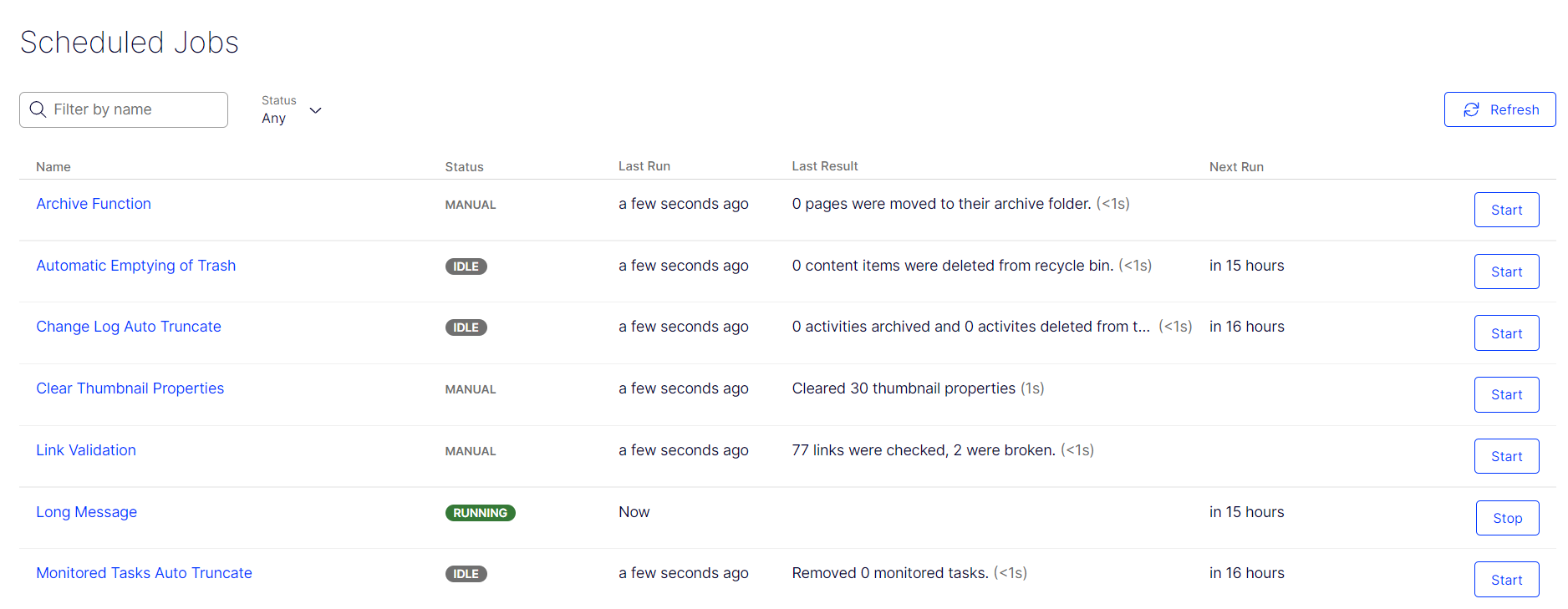Open the Link Validation job
The width and height of the screenshot is (1568, 609).
click(86, 450)
